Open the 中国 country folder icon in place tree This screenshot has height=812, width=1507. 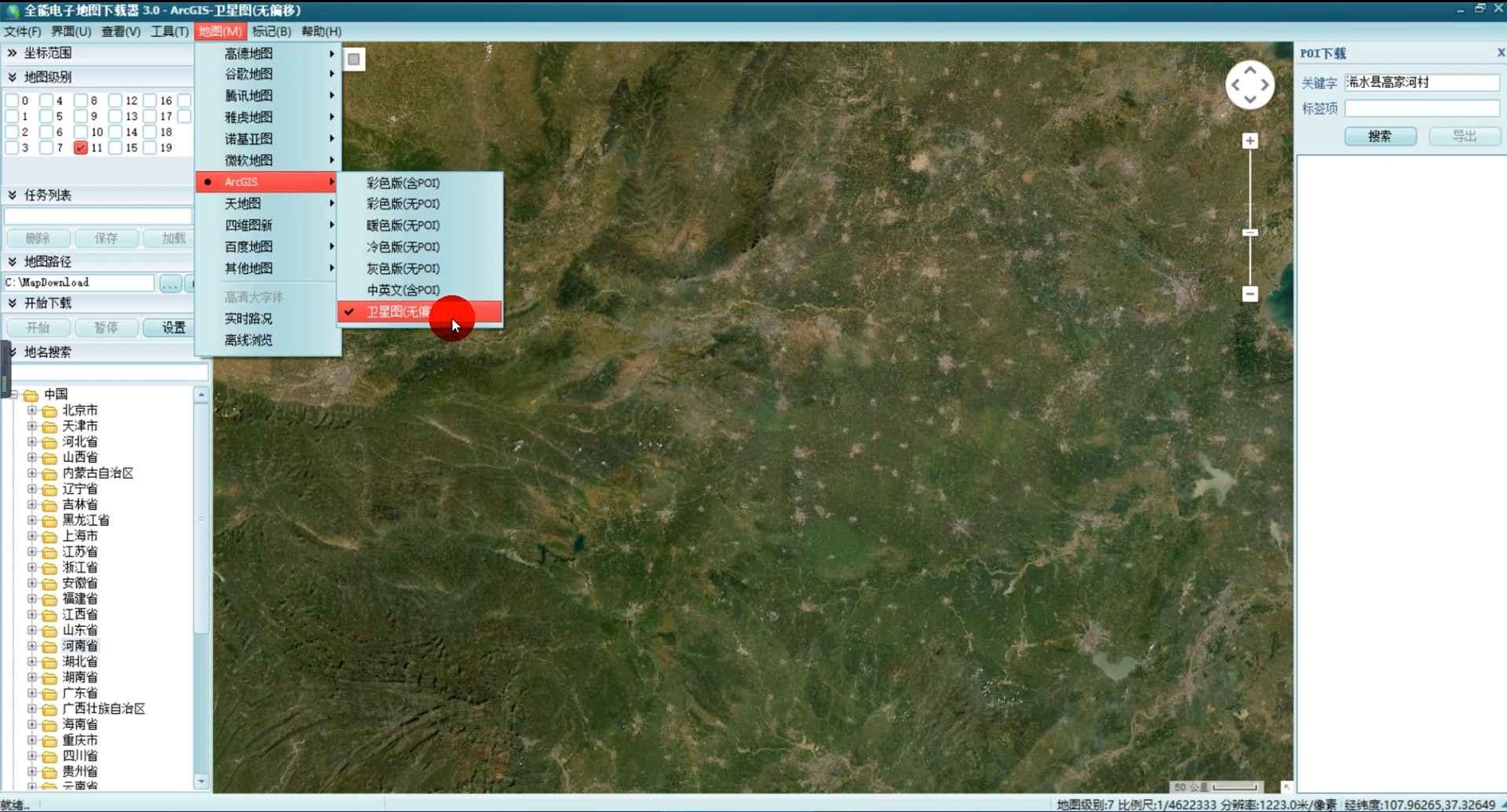click(x=31, y=395)
